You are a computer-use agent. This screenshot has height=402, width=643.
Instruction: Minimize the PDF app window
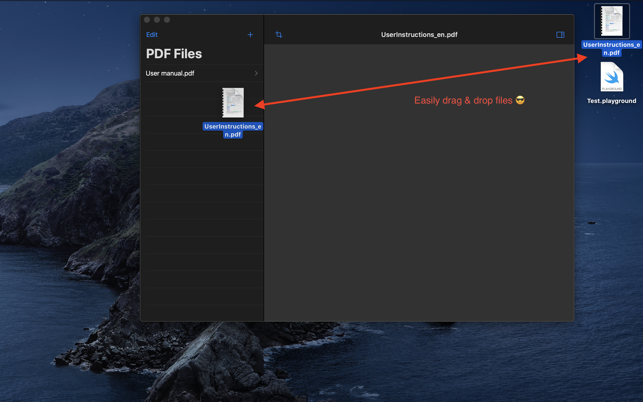point(157,20)
